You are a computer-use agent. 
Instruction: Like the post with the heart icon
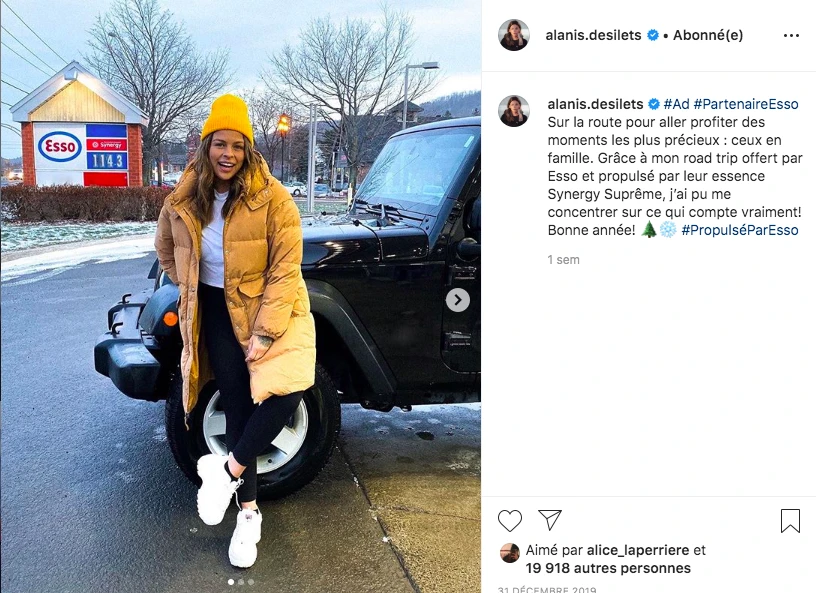[509, 520]
